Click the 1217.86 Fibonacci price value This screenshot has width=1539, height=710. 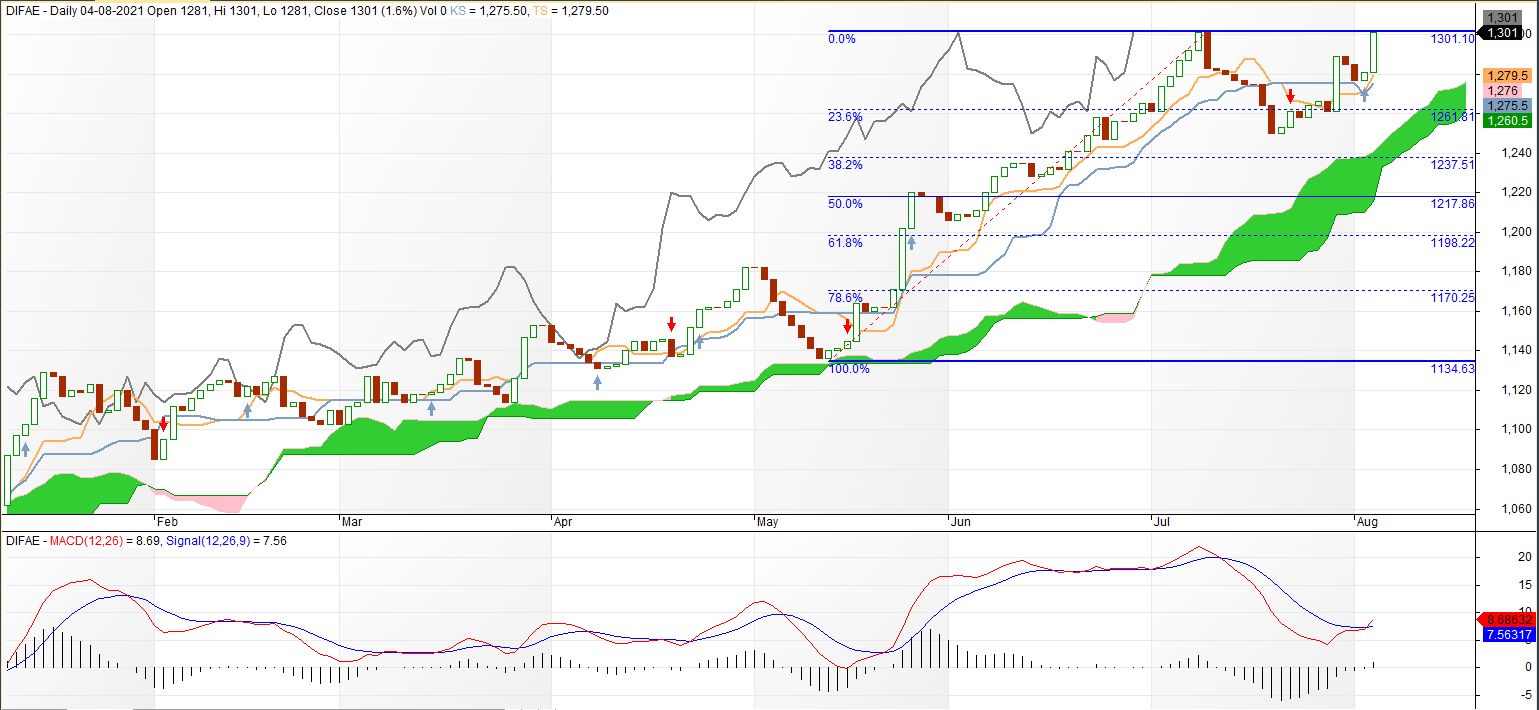(1453, 204)
